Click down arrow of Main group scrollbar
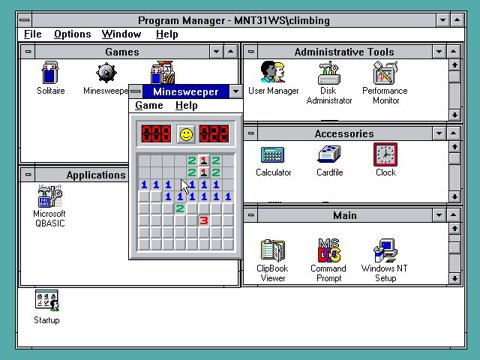Image resolution: width=480 pixels, height=360 pixels. pos(454,278)
